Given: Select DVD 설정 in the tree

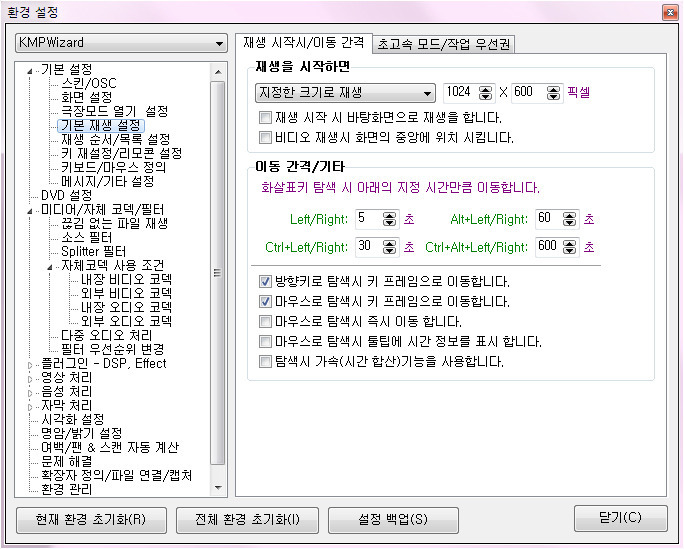Looking at the screenshot, I should [66, 195].
